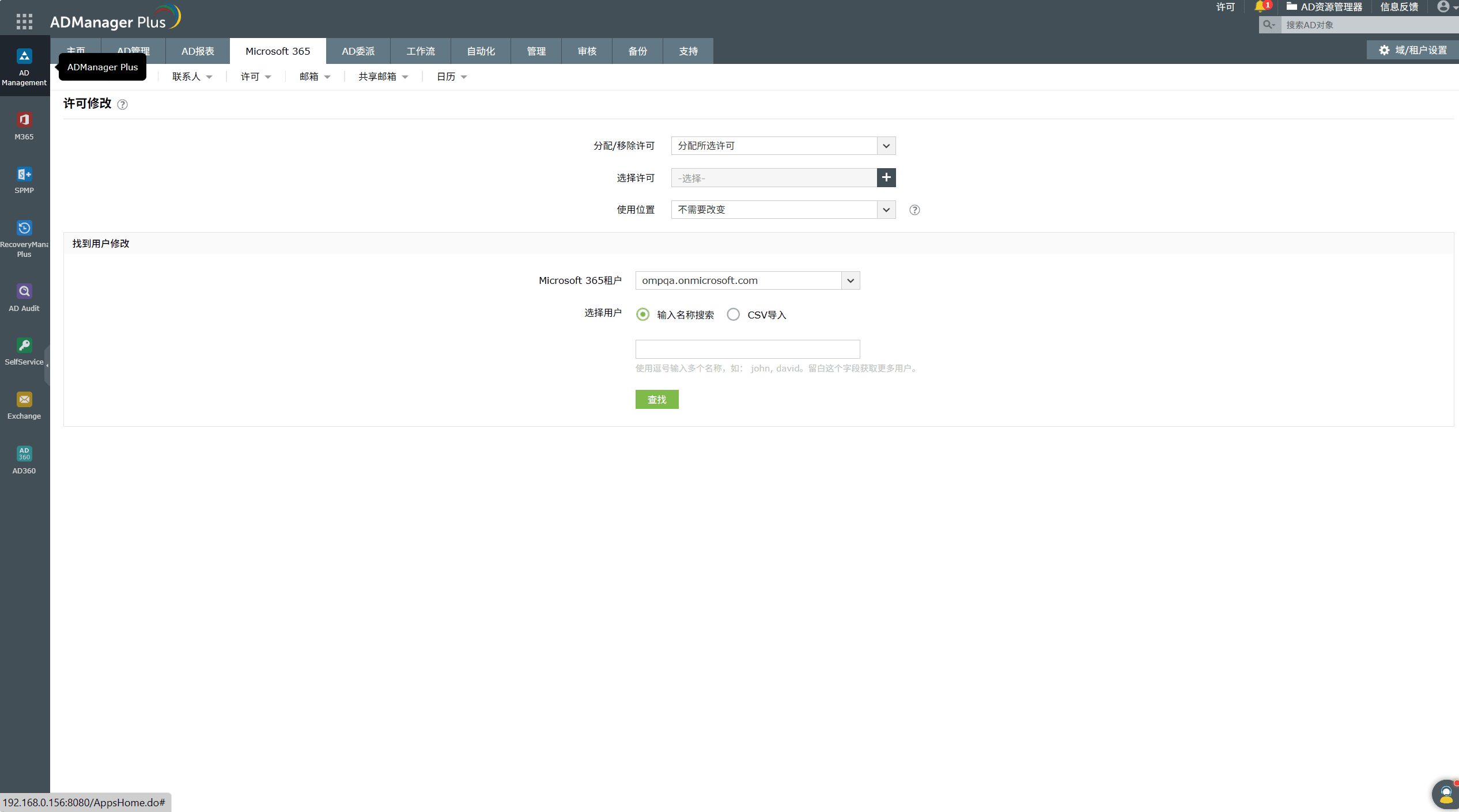Open the AD Audit sidebar icon

pos(24,291)
